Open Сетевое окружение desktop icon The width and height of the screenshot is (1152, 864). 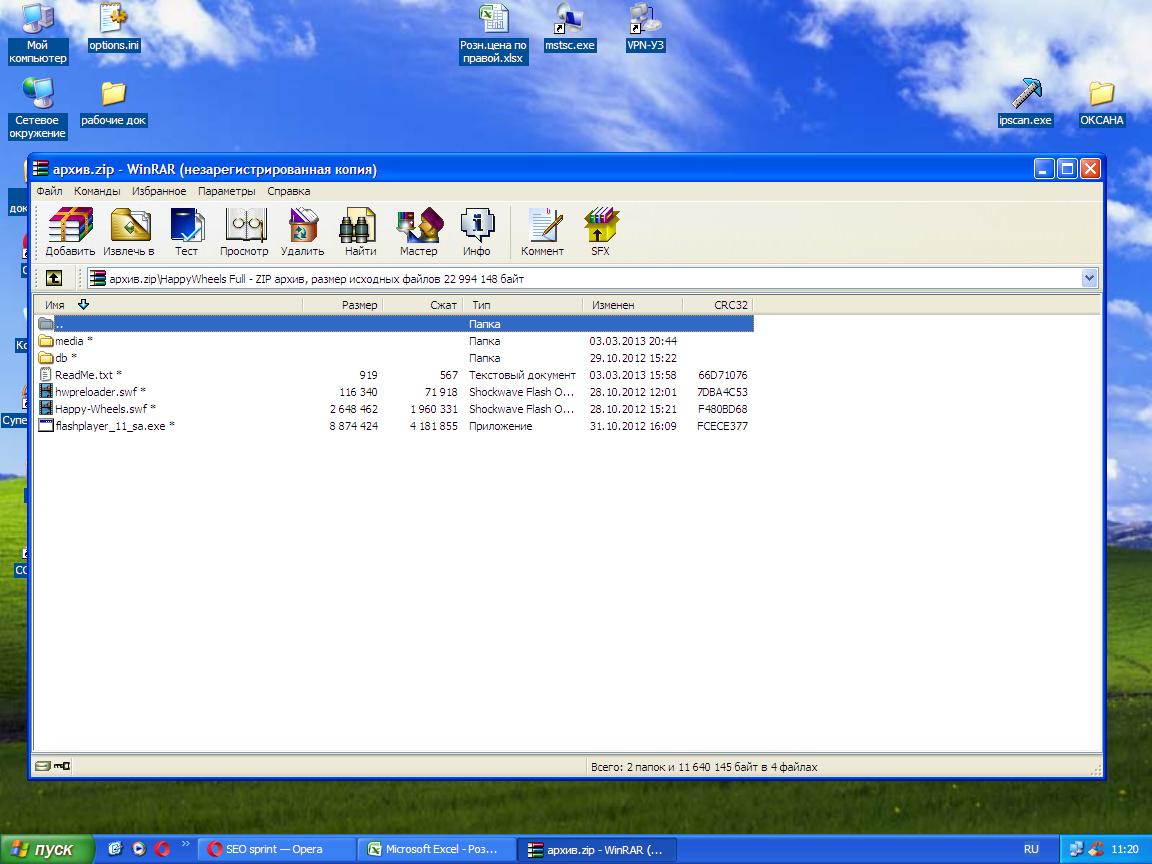[x=37, y=109]
